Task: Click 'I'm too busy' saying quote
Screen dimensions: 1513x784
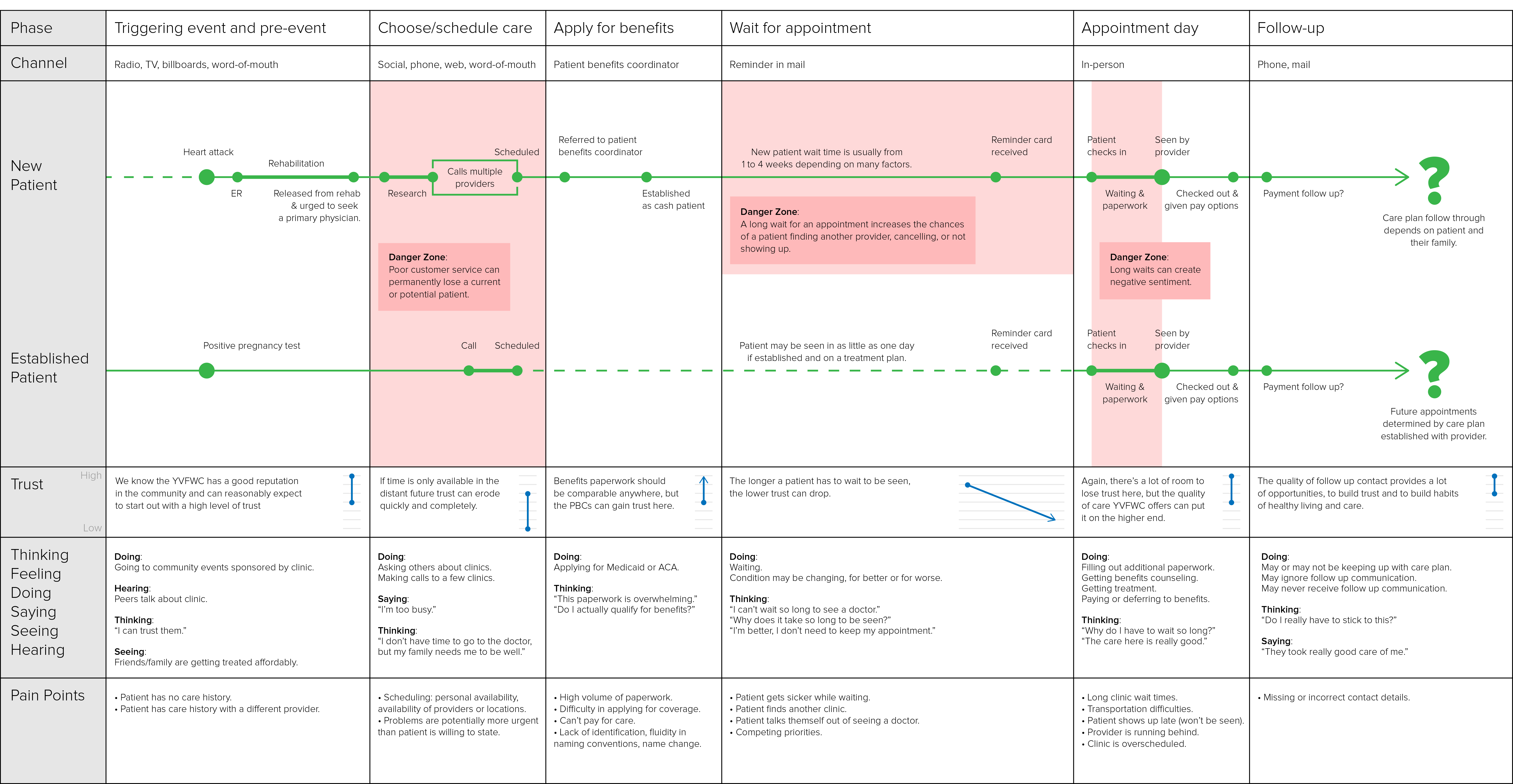Action: (406, 610)
